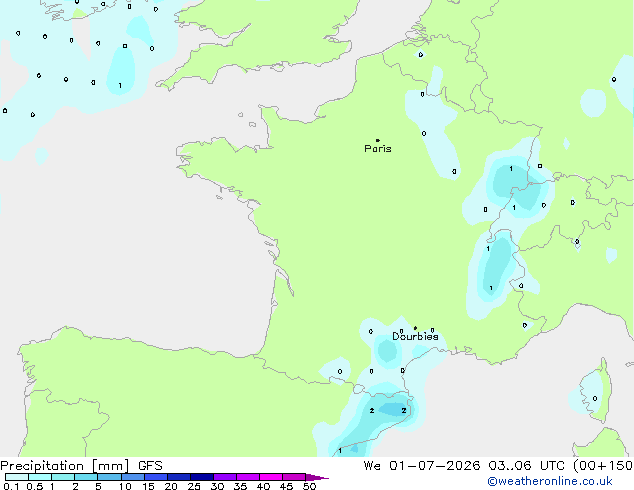Image resolution: width=634 pixels, height=490 pixels.
Task: Click the legend value 15
Action: pos(148,486)
